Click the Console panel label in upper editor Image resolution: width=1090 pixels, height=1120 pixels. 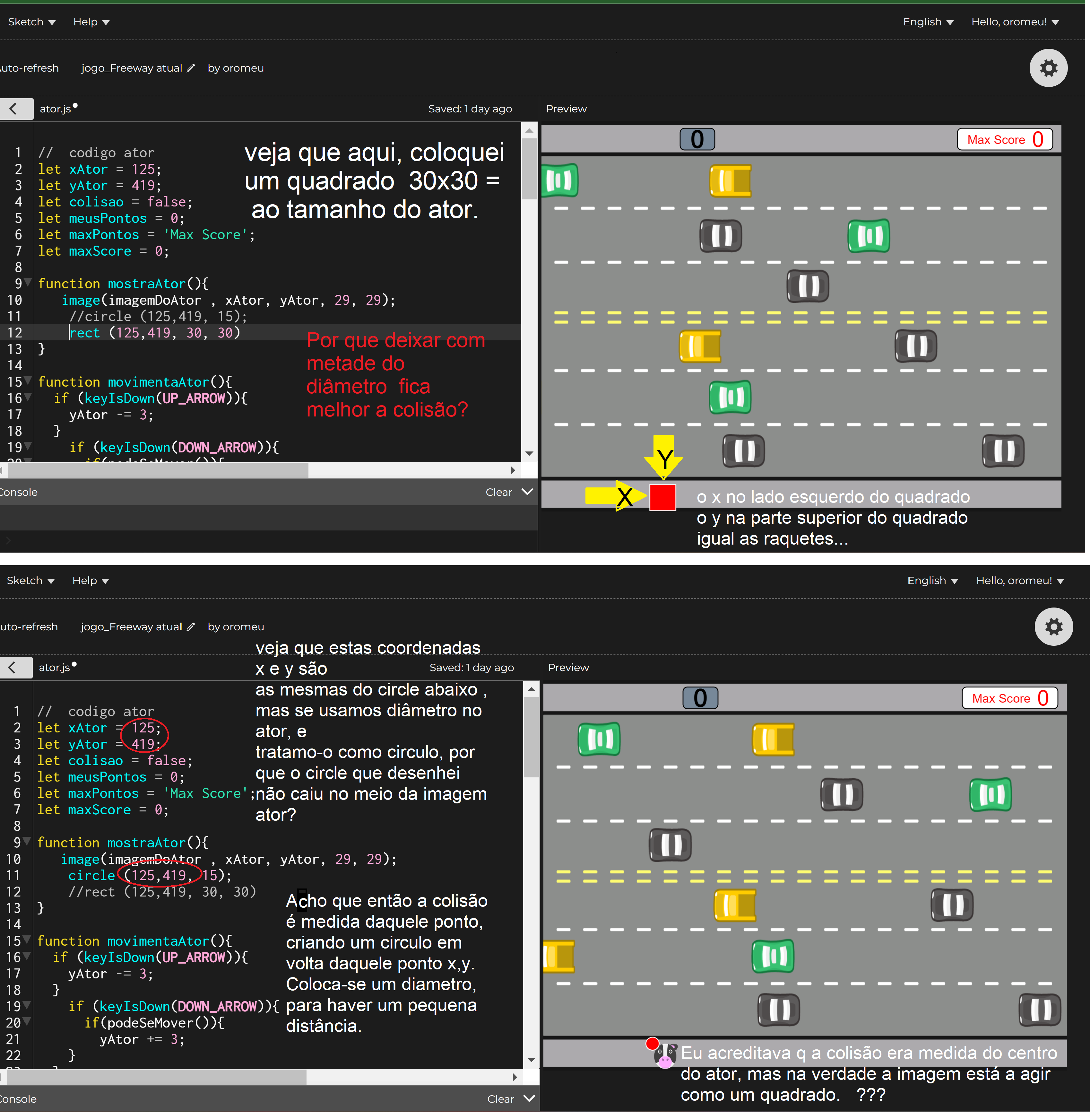point(18,492)
